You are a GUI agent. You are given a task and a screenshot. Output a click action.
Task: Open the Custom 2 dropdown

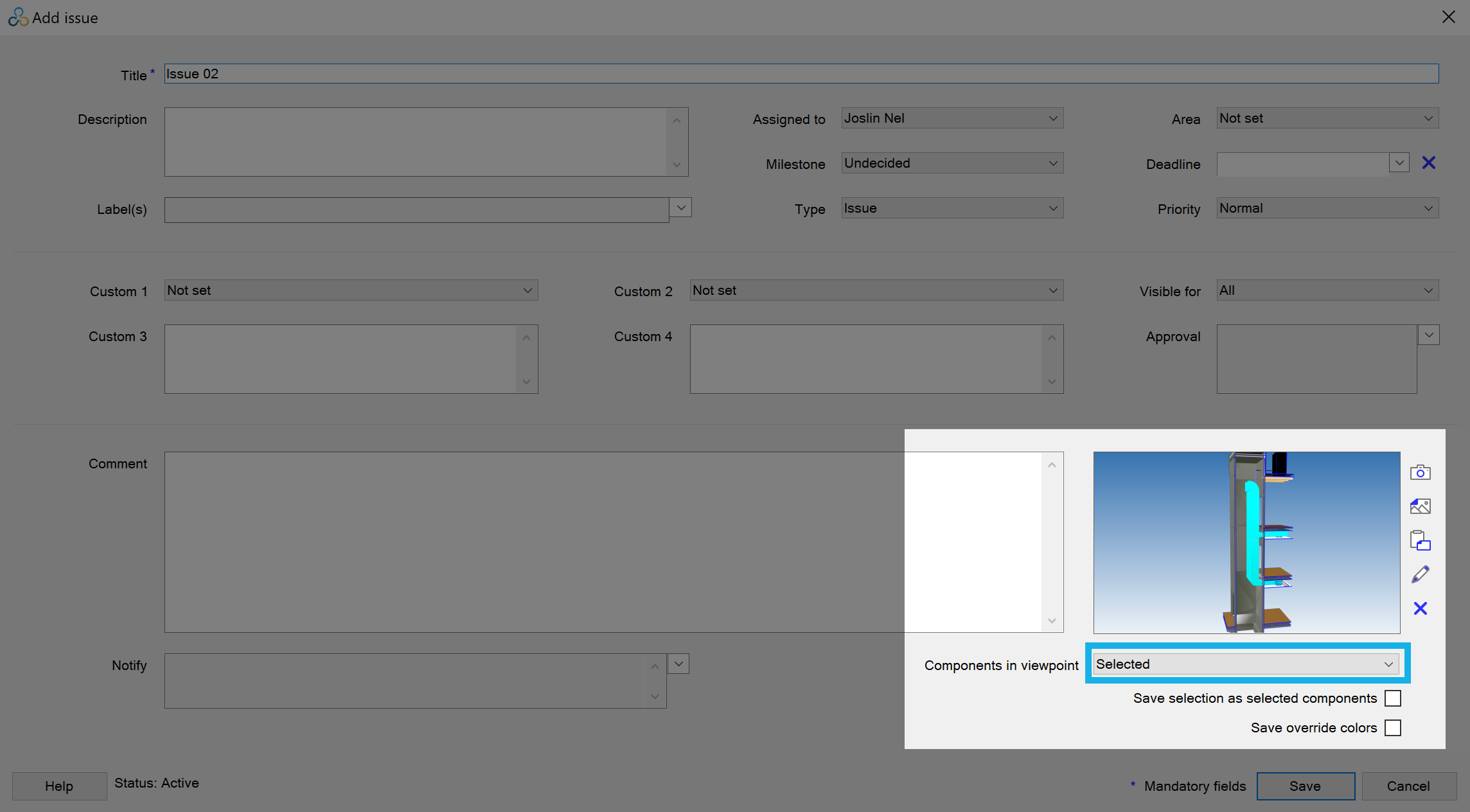click(x=876, y=290)
